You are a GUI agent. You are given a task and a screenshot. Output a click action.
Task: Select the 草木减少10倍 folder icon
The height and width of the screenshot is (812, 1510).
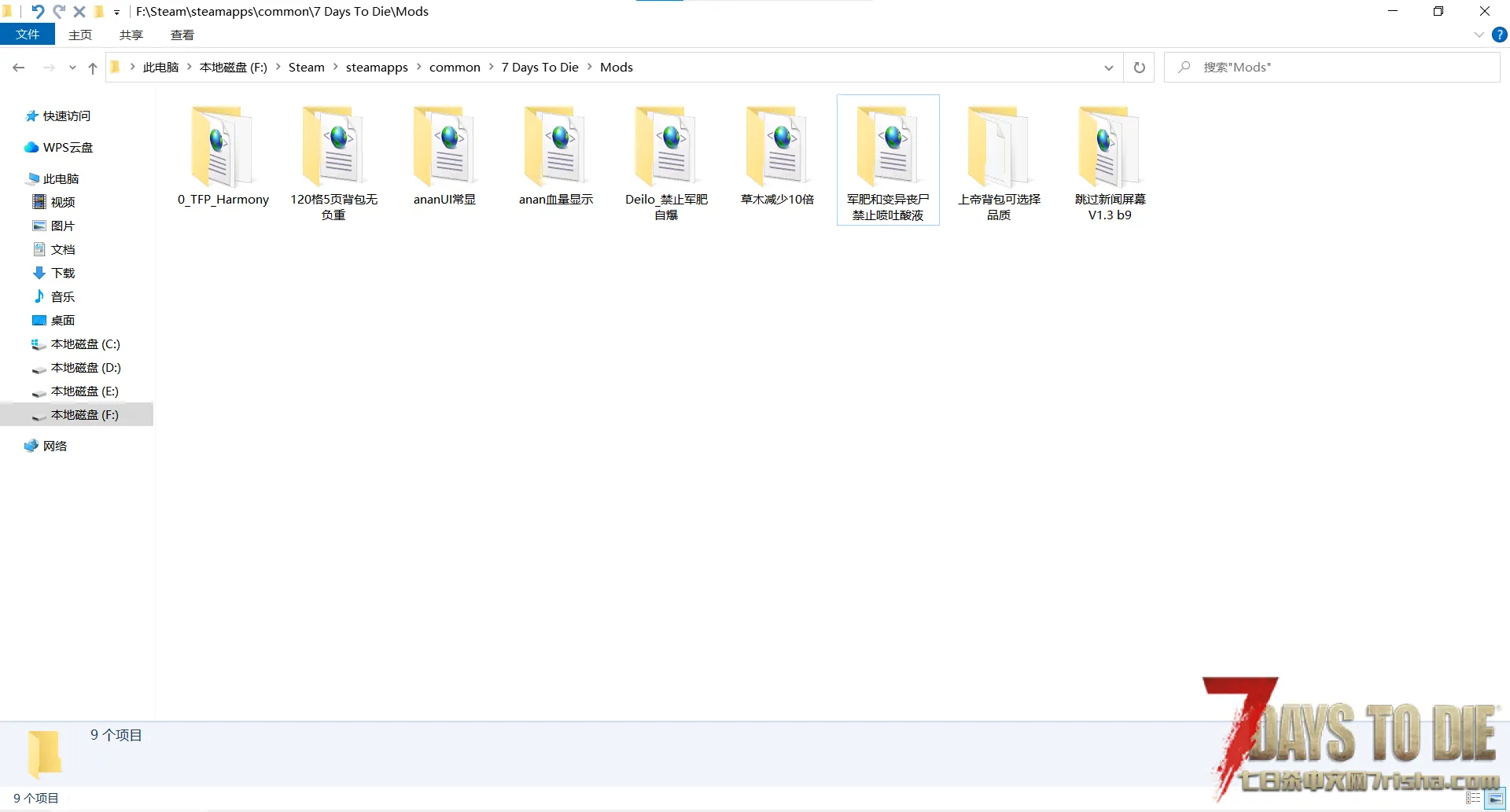(777, 146)
